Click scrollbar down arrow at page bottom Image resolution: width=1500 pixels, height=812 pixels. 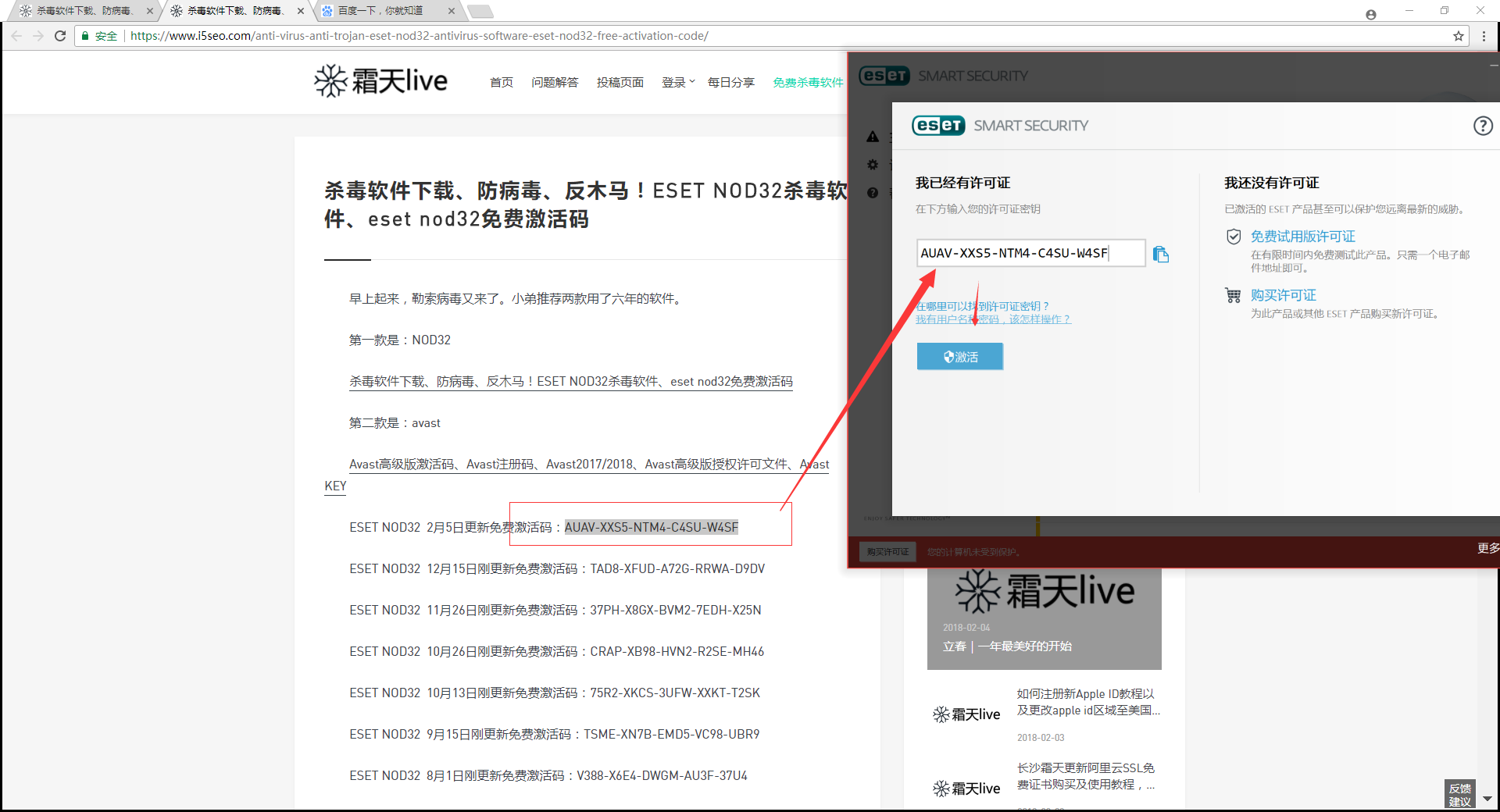click(1487, 800)
